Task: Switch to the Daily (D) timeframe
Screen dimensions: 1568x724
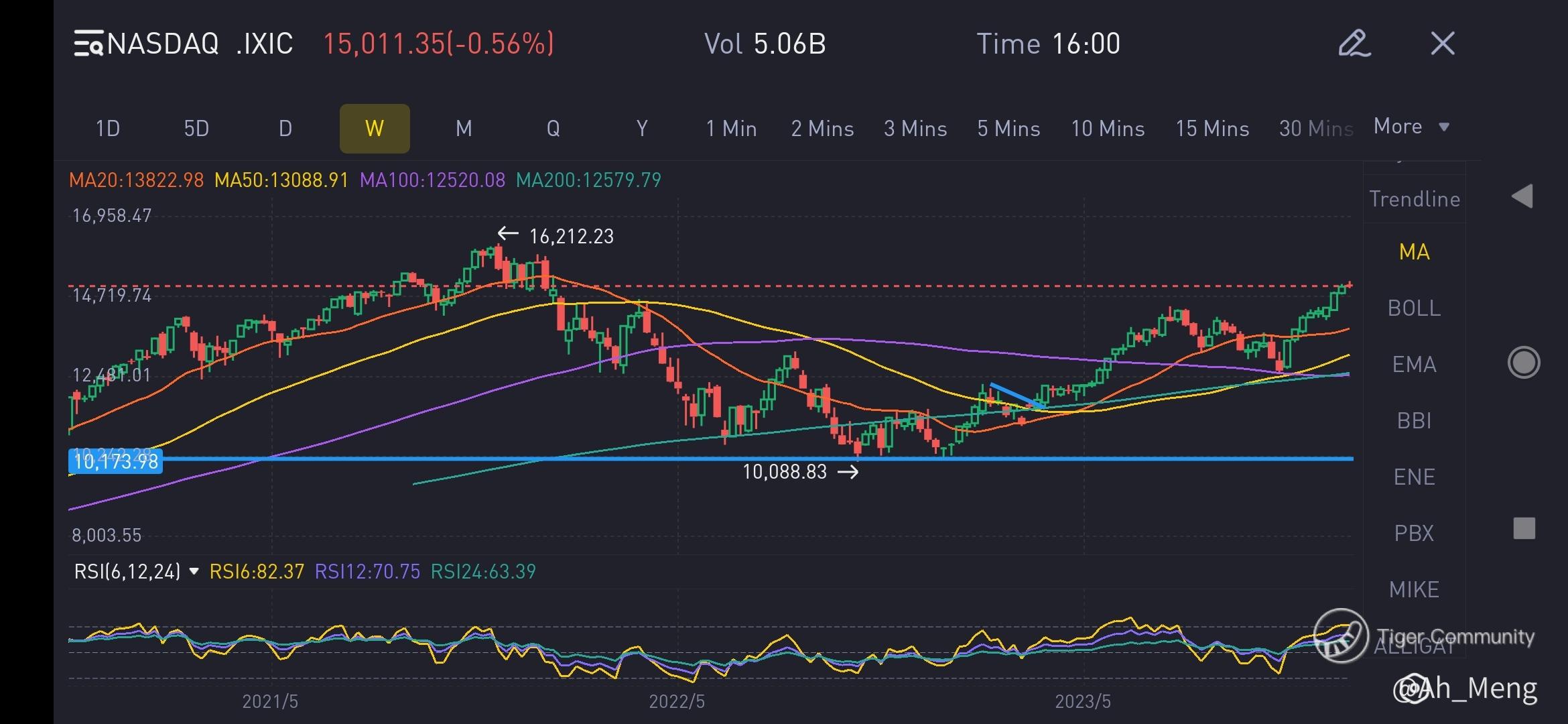Action: click(285, 129)
